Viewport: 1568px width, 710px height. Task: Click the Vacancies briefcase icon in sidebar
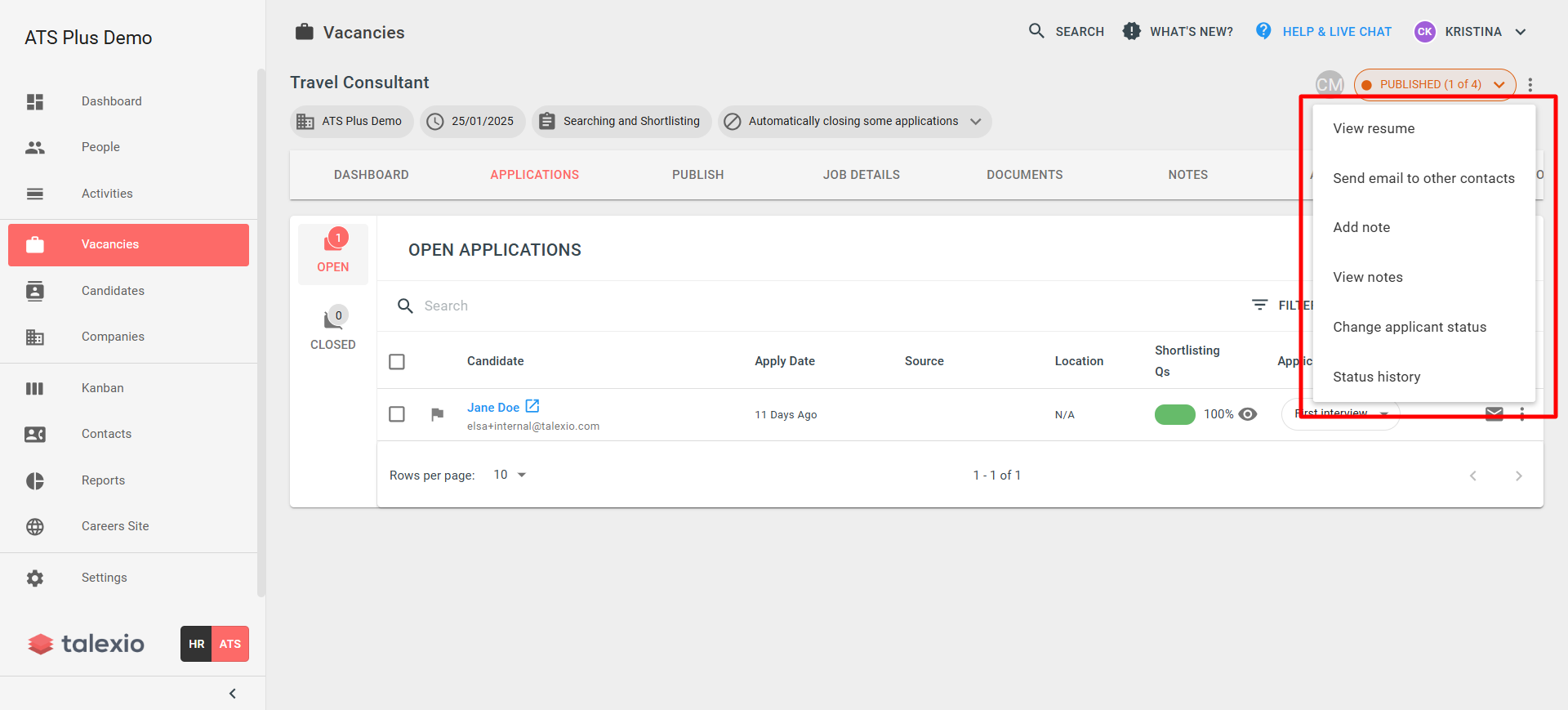[35, 244]
